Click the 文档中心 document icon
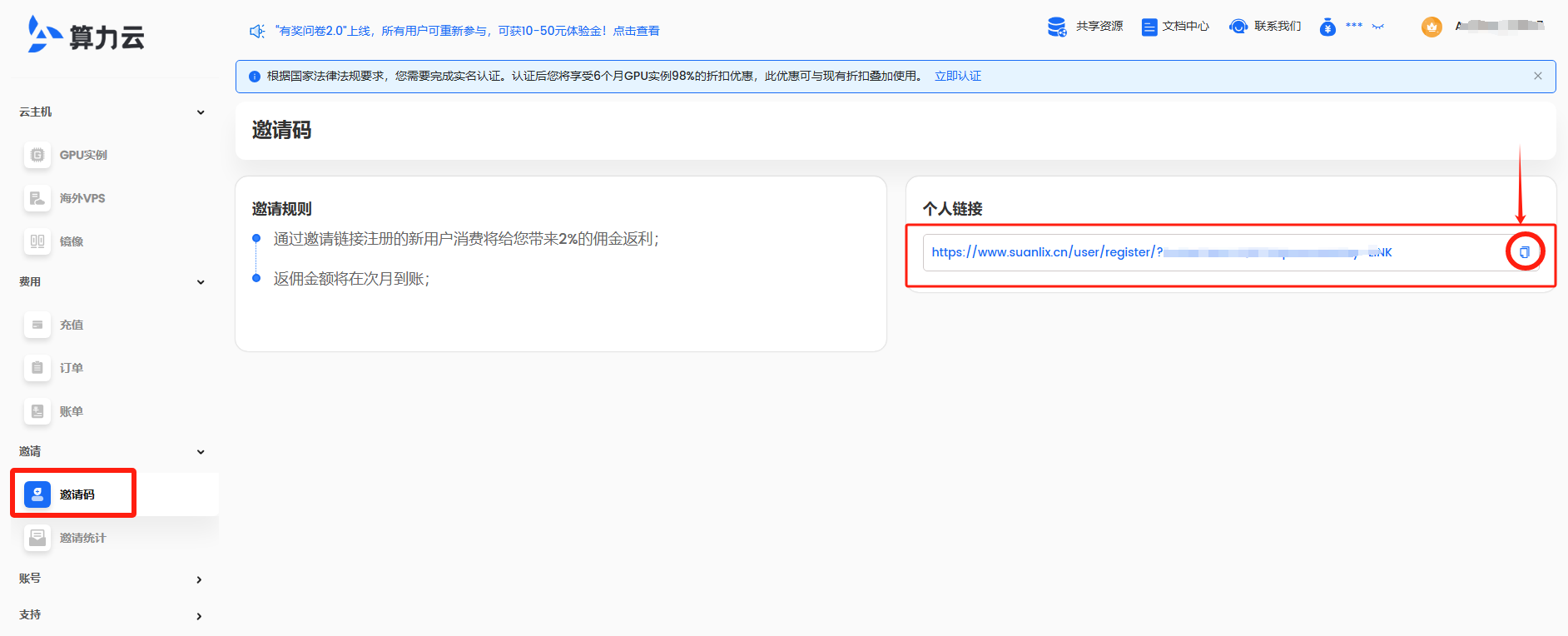The width and height of the screenshot is (1568, 636). [1149, 27]
